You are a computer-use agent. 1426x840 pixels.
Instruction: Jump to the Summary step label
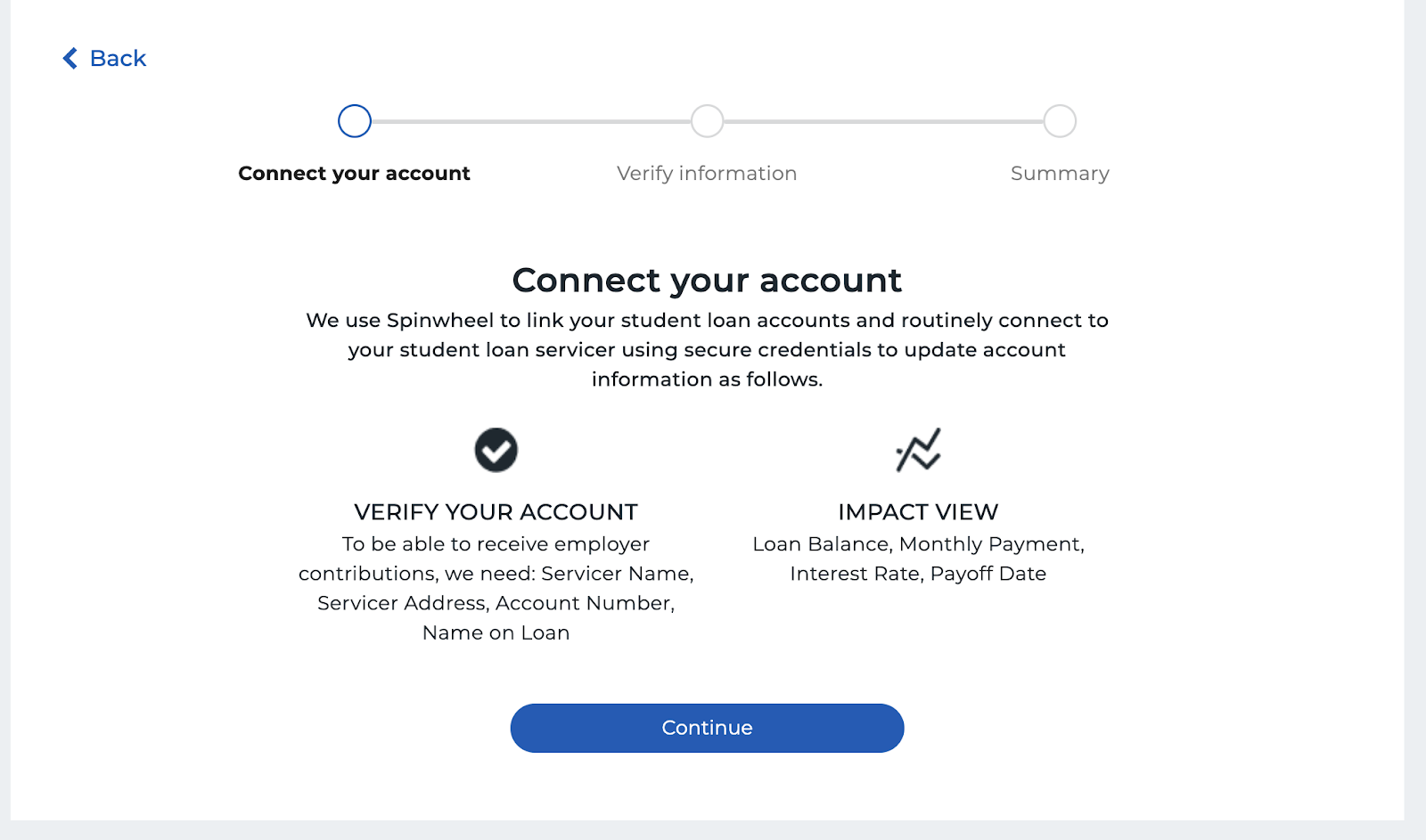tap(1060, 174)
